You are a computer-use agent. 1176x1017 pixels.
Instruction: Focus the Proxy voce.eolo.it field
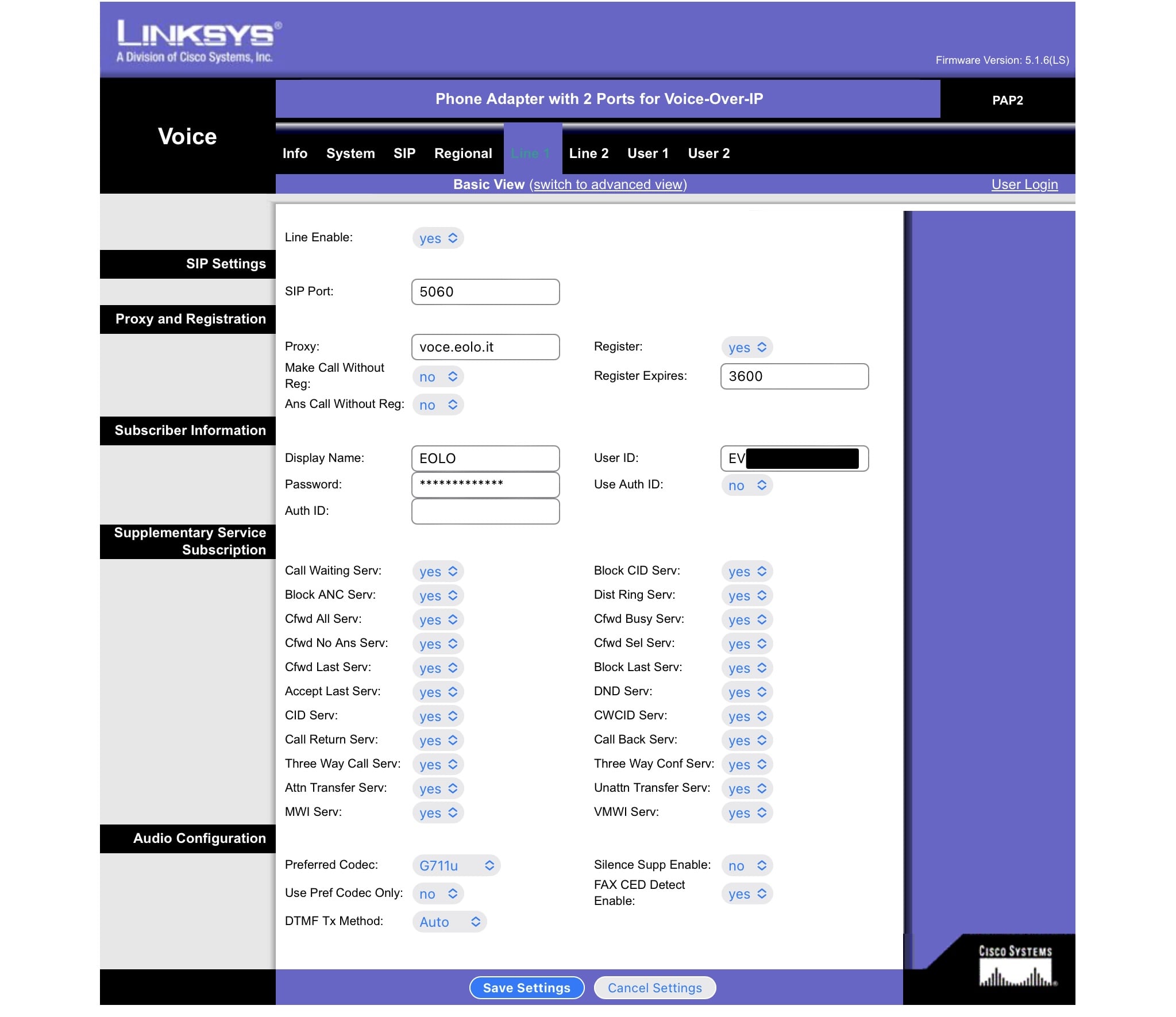tap(485, 347)
